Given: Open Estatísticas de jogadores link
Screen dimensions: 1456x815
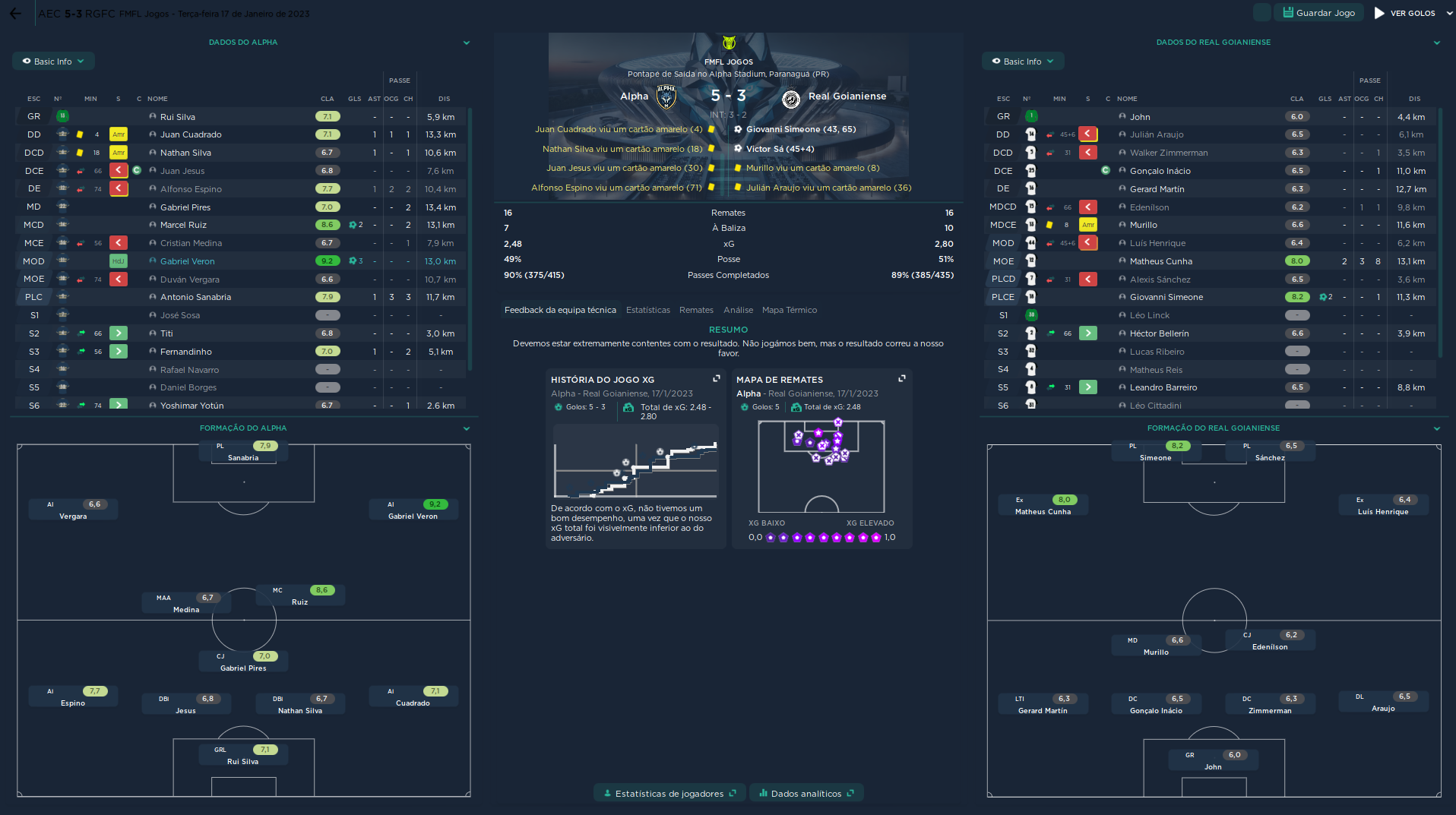Looking at the screenshot, I should (669, 794).
